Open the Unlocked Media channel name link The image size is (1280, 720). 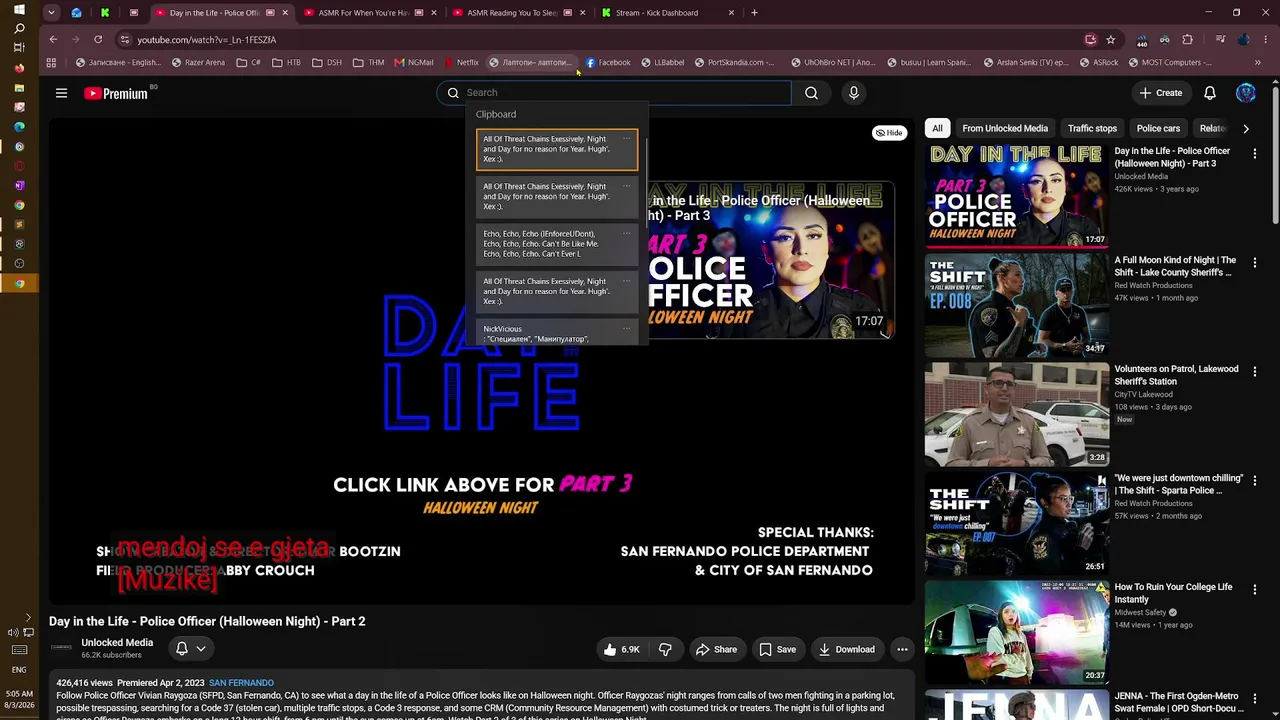point(117,643)
